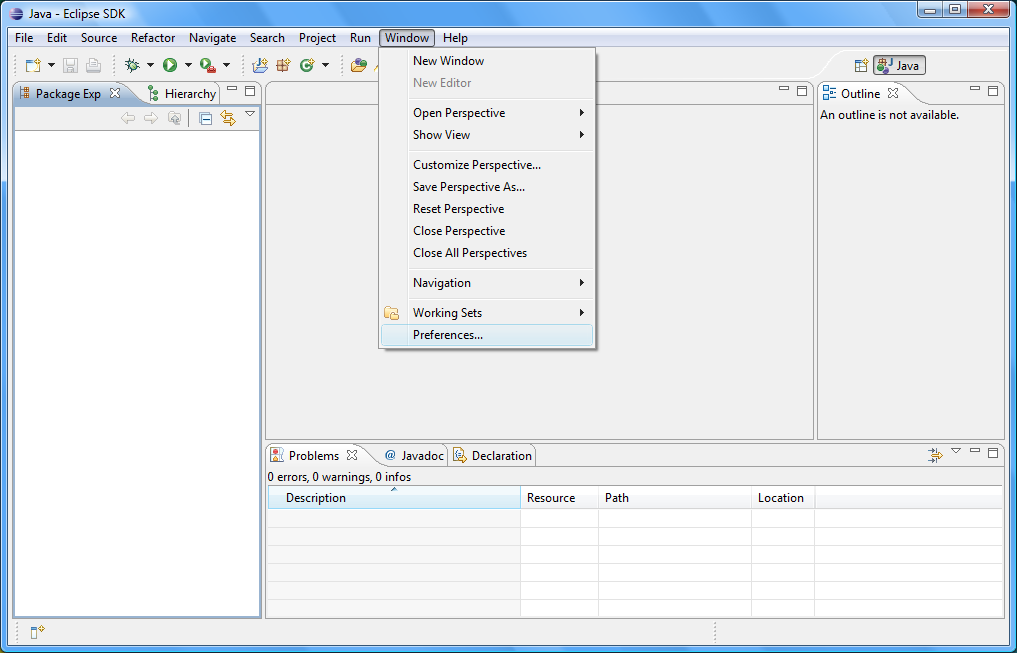Image resolution: width=1017 pixels, height=653 pixels.
Task: Choose Customize Perspective...
Action: [486, 165]
